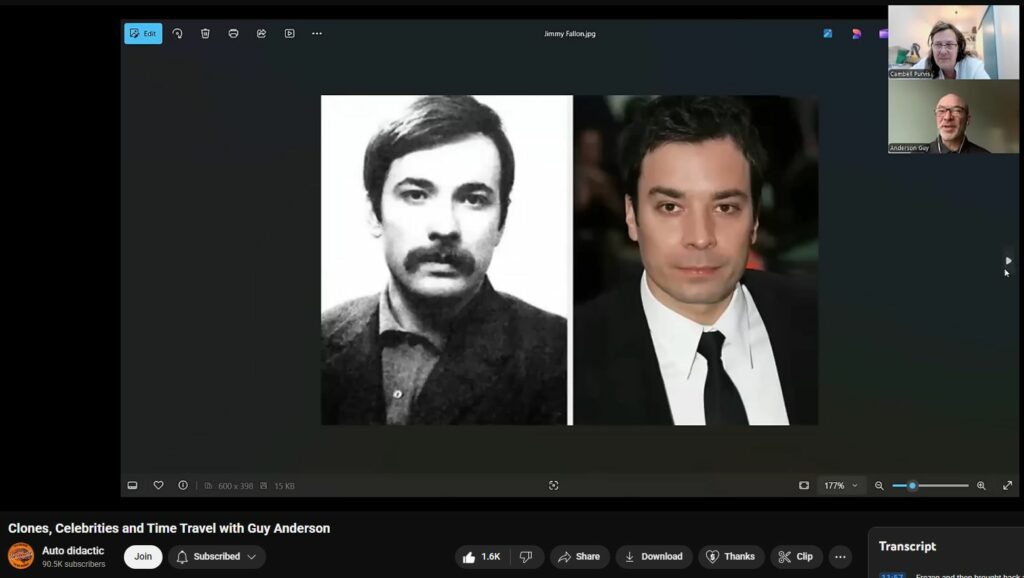Image resolution: width=1024 pixels, height=578 pixels.
Task: Click the 15 KB file size text
Action: 284,486
